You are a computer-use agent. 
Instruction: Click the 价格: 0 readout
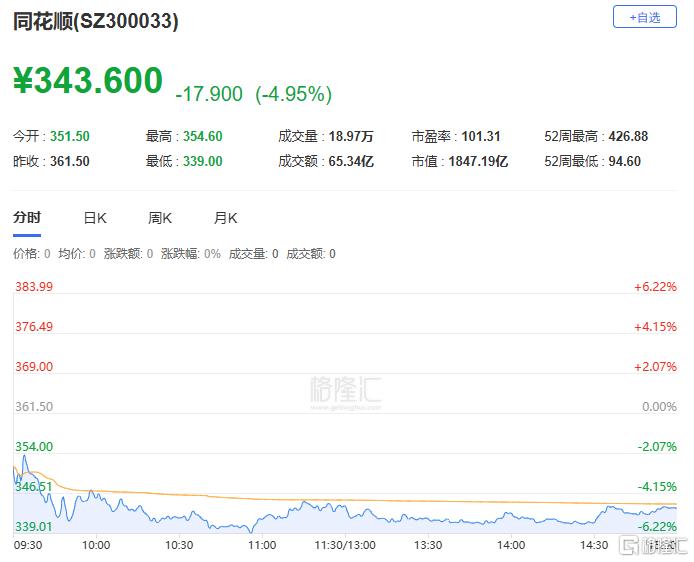[x=31, y=254]
